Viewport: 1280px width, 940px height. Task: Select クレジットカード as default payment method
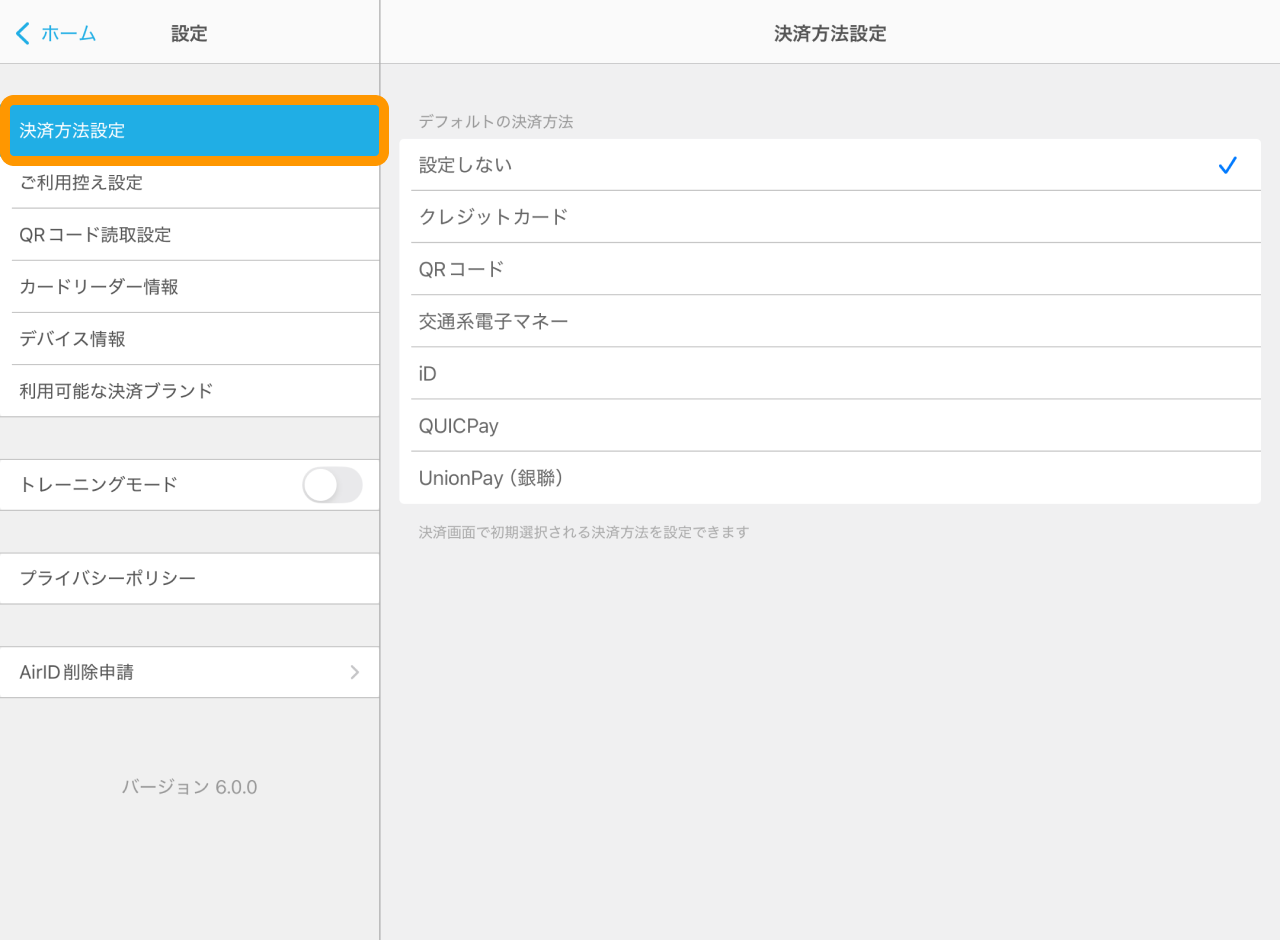pyautogui.click(x=700, y=217)
